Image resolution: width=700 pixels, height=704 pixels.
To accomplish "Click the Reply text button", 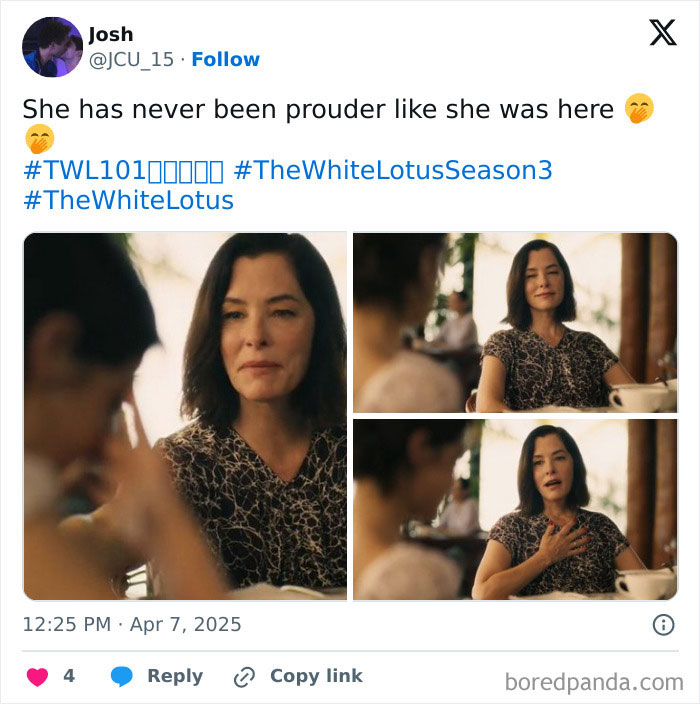I will pyautogui.click(x=175, y=677).
